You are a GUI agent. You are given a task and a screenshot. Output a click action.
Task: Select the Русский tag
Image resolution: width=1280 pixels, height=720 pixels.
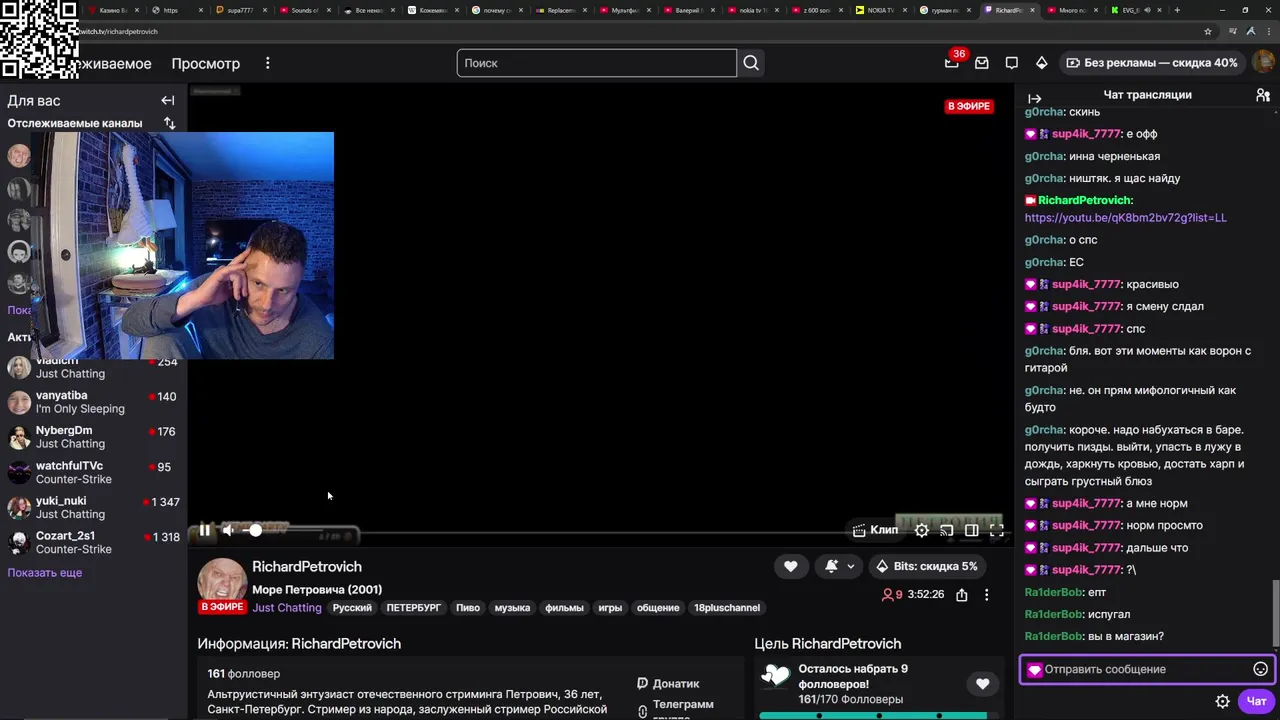coord(352,608)
